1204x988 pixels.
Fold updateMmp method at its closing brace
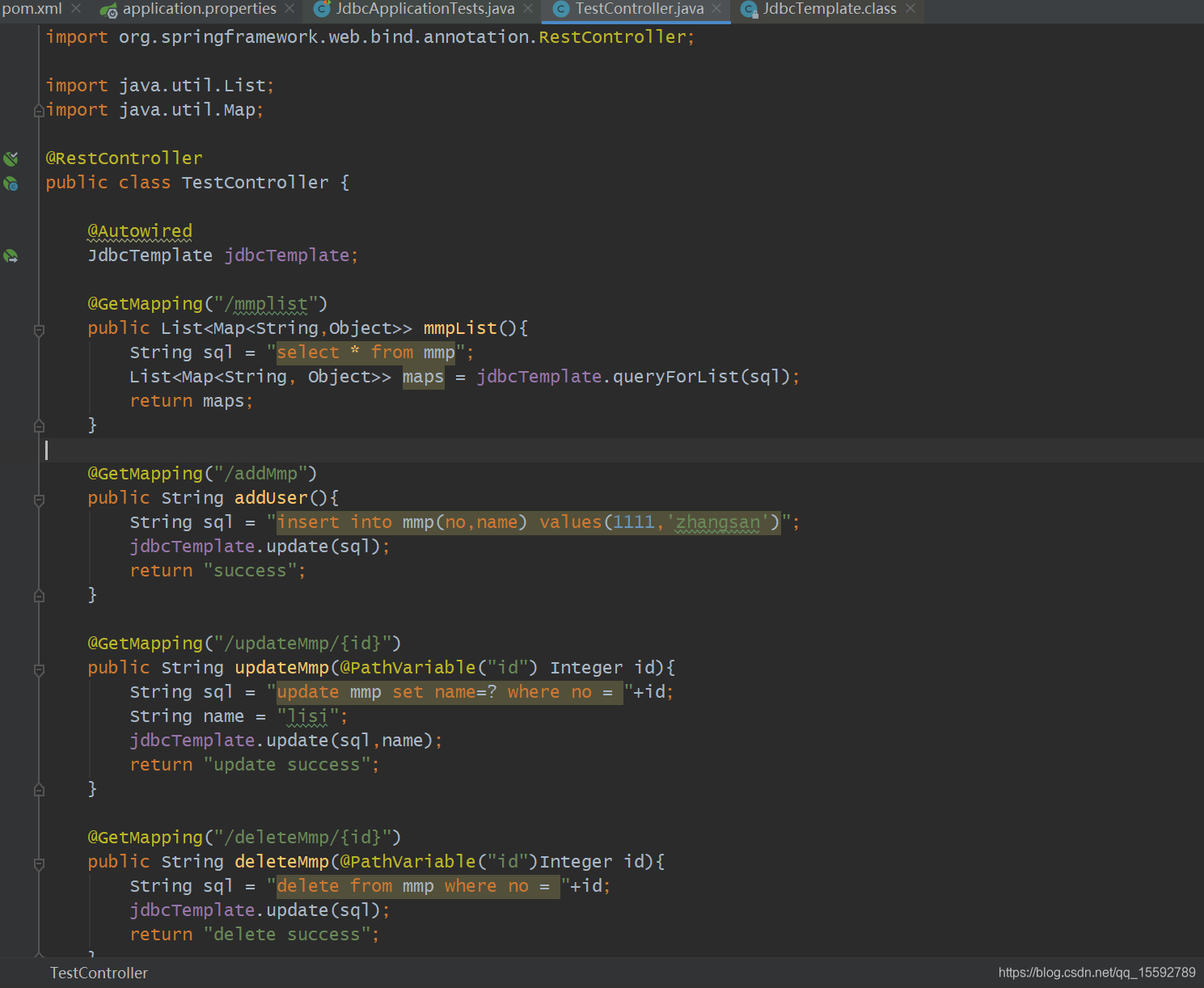point(39,789)
